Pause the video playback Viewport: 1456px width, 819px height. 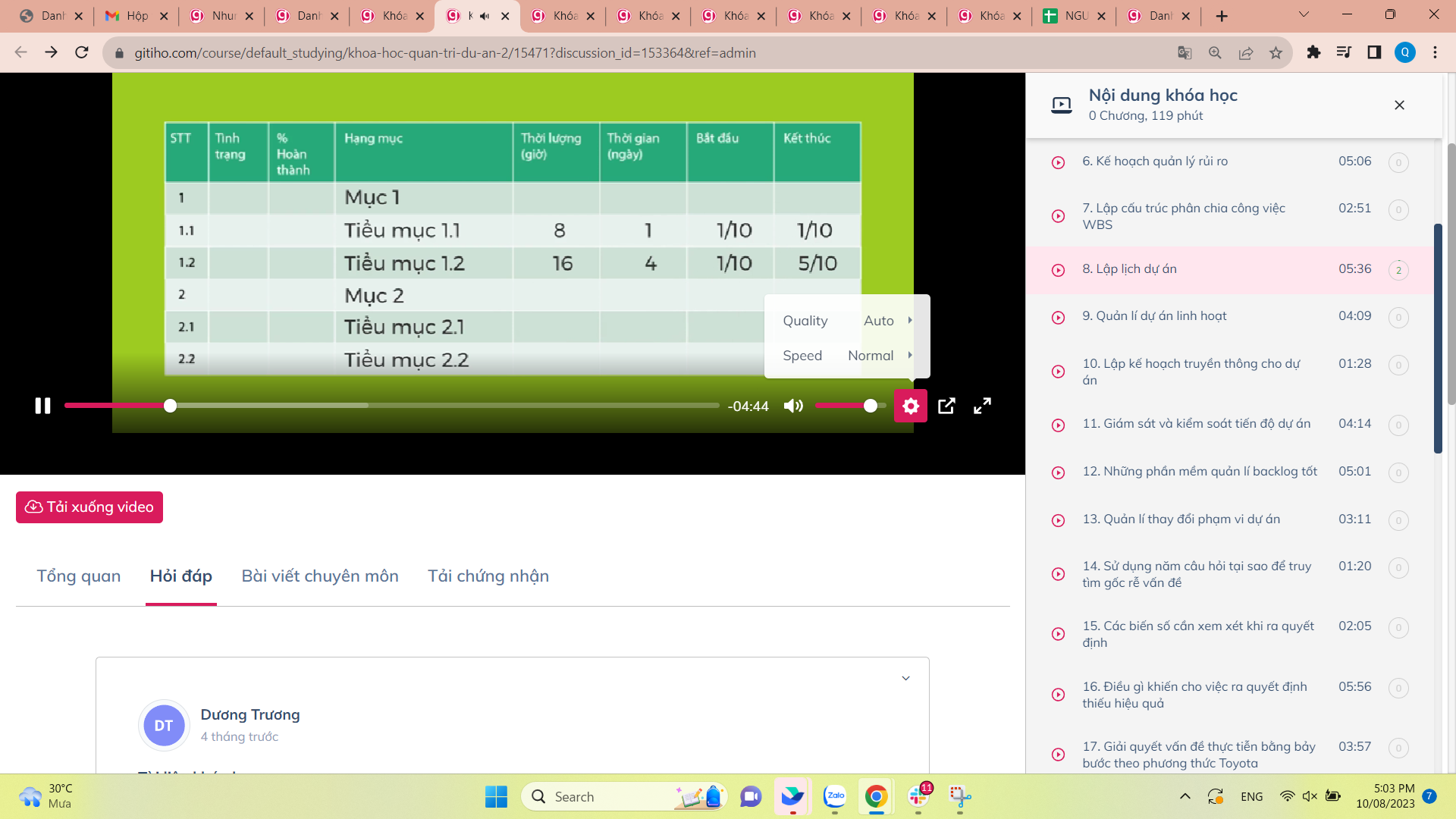coord(42,406)
